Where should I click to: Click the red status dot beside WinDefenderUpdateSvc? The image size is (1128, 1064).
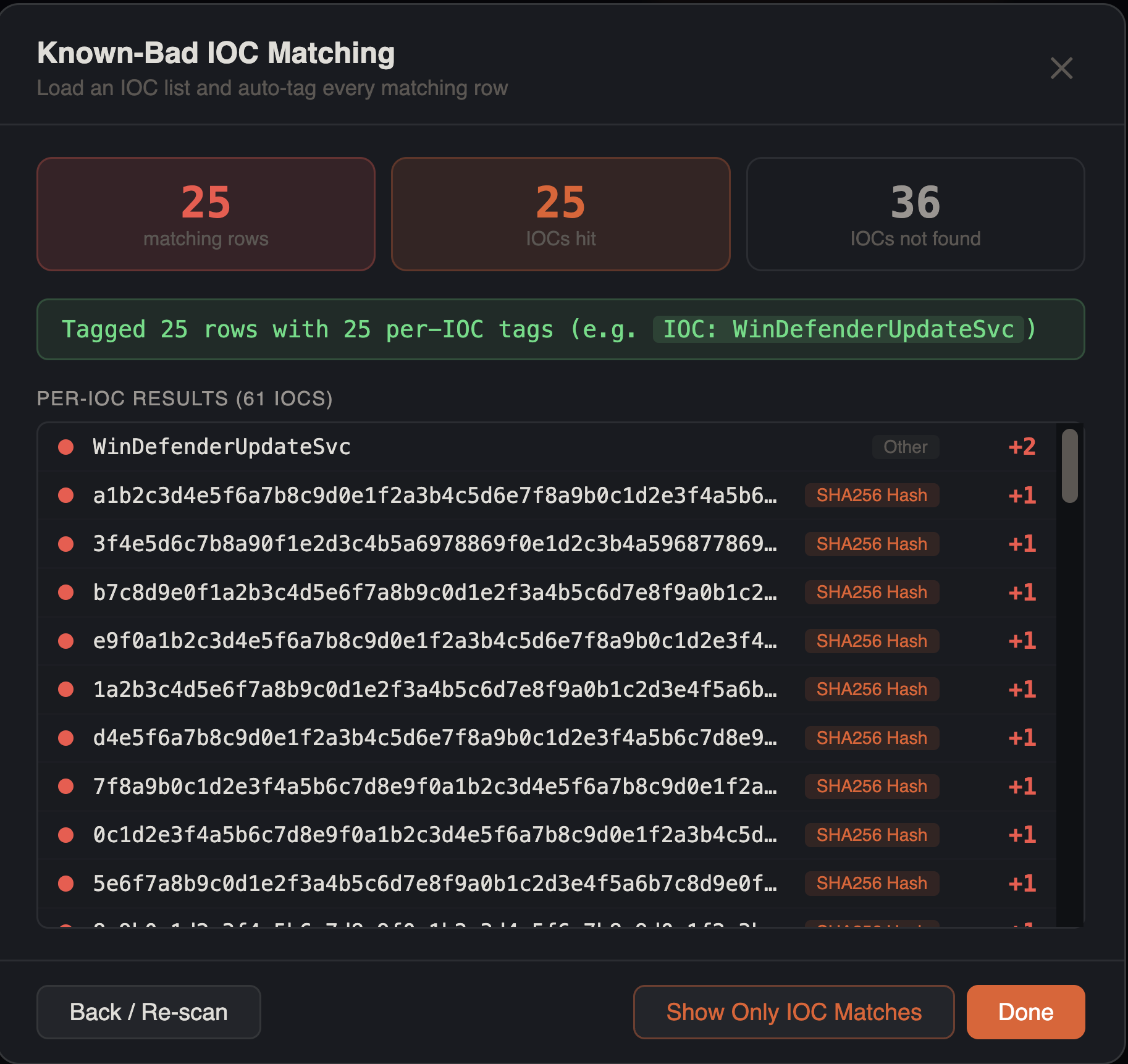tap(66, 447)
